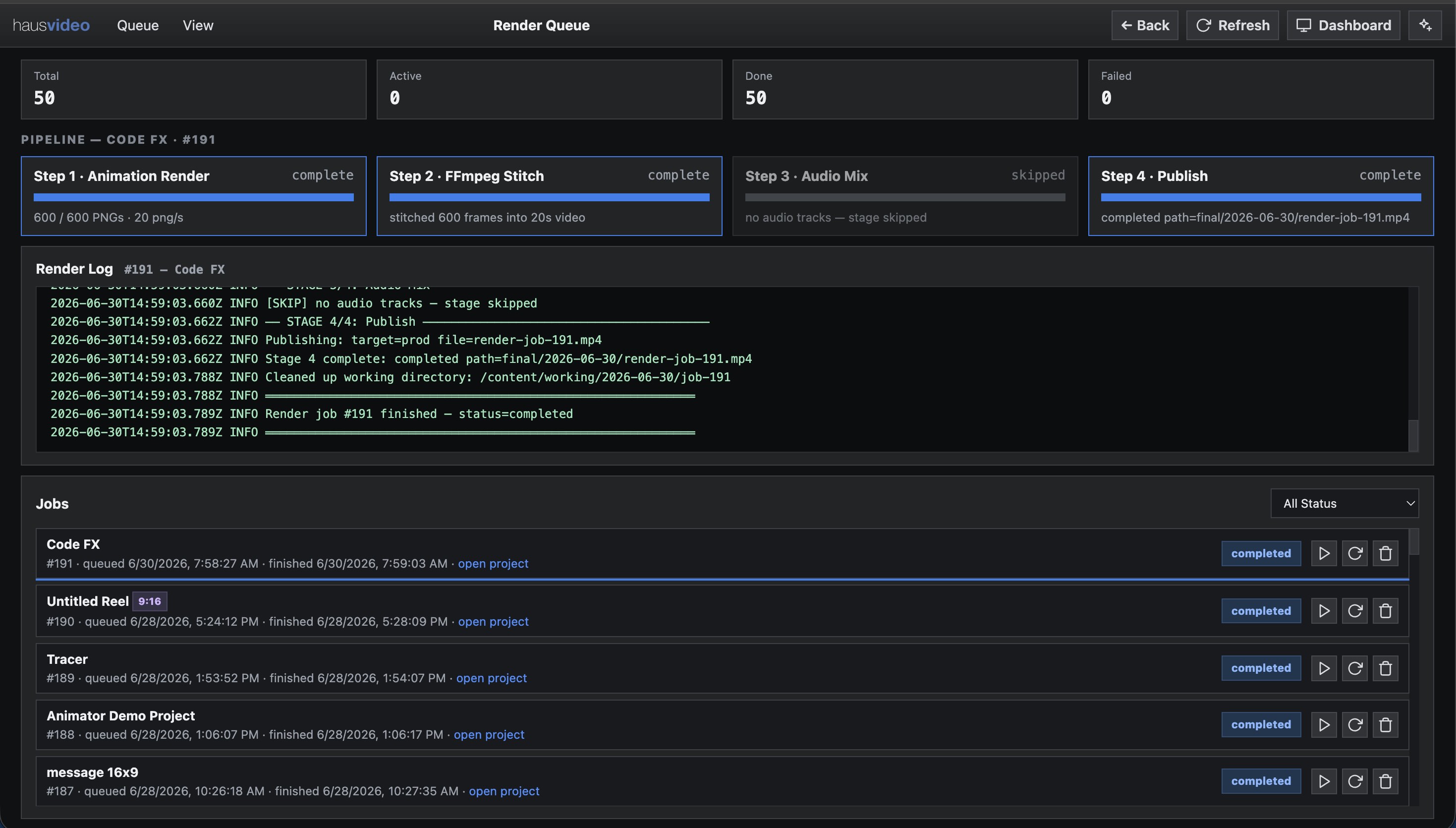1456x828 pixels.
Task: Click the 9:16 tag on Untitled Reel
Action: 150,601
